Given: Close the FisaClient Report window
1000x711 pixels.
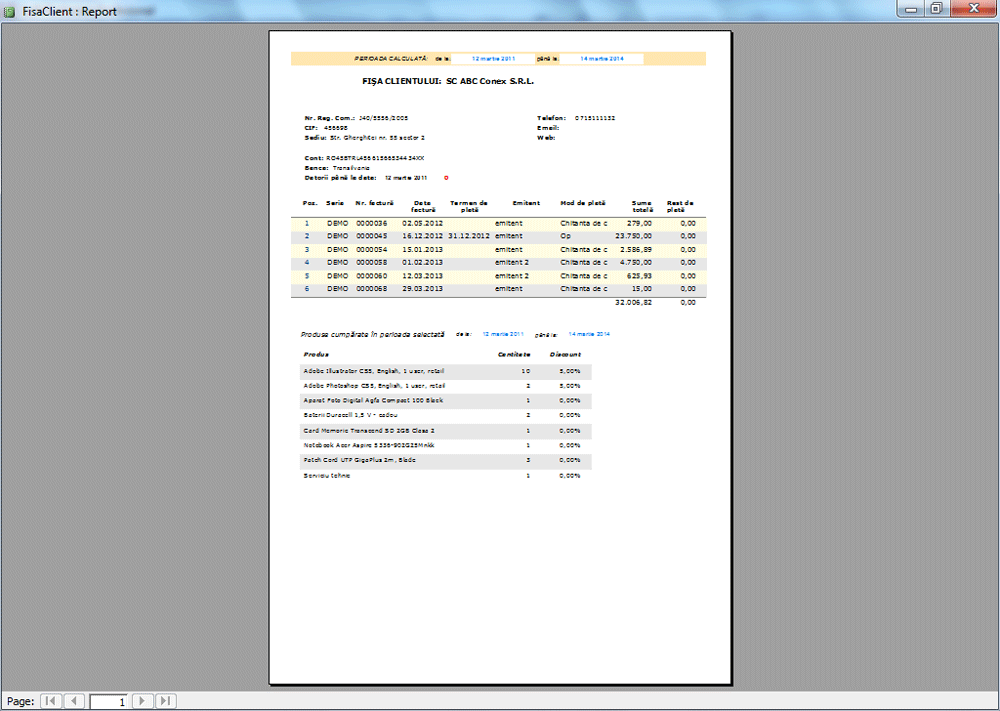Looking at the screenshot, I should click(971, 9).
